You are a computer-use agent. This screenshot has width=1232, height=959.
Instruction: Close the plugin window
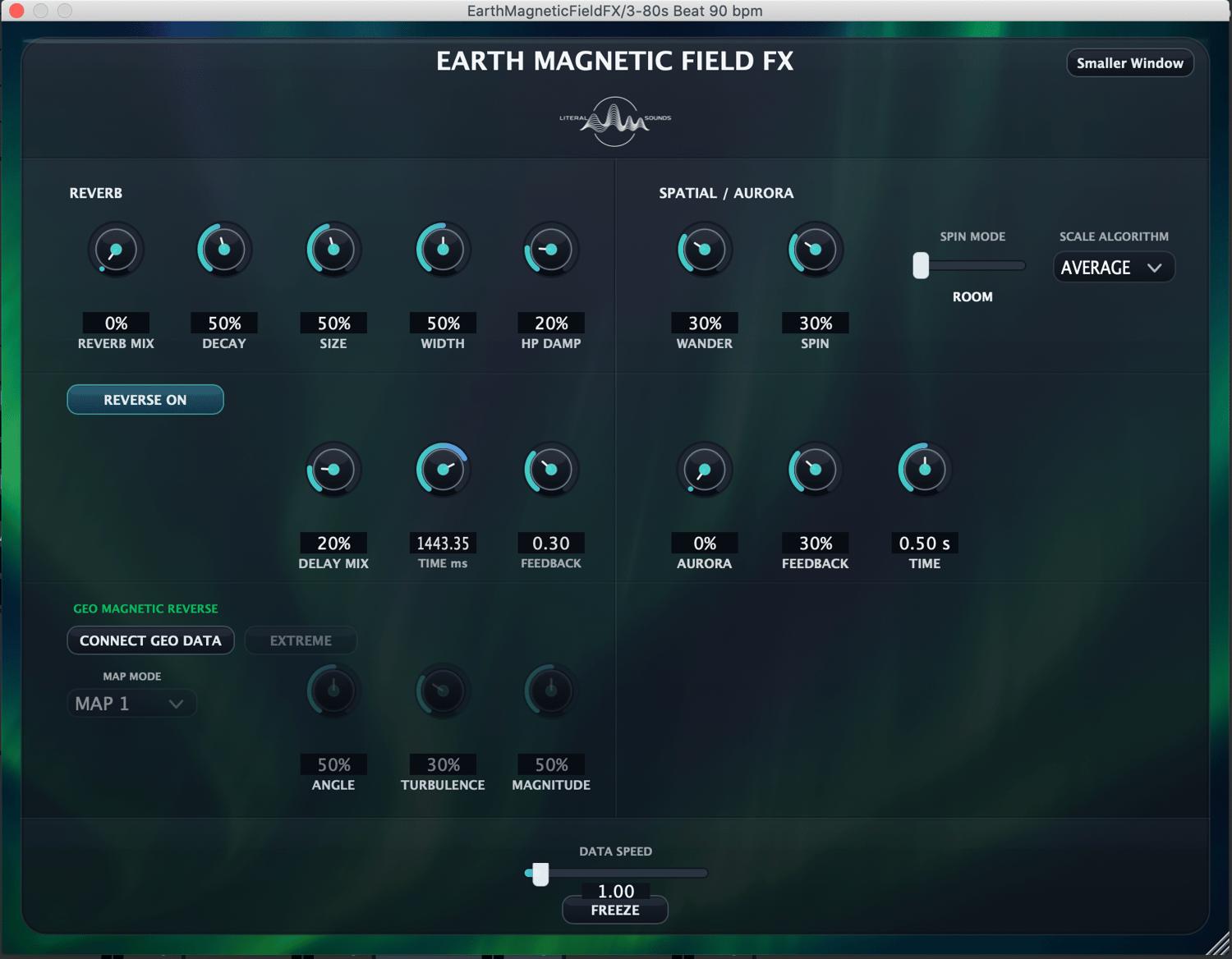[16, 11]
